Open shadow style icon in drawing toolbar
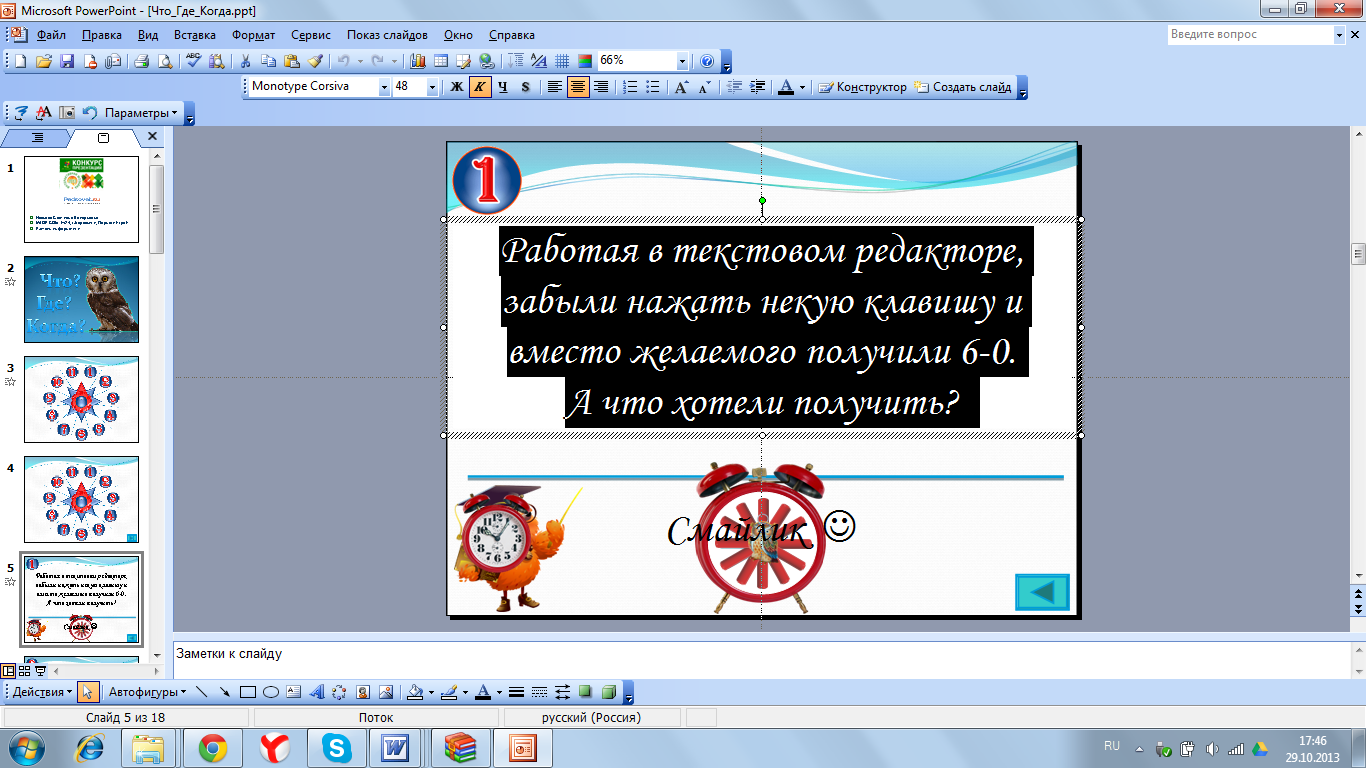1366x768 pixels. [x=585, y=692]
